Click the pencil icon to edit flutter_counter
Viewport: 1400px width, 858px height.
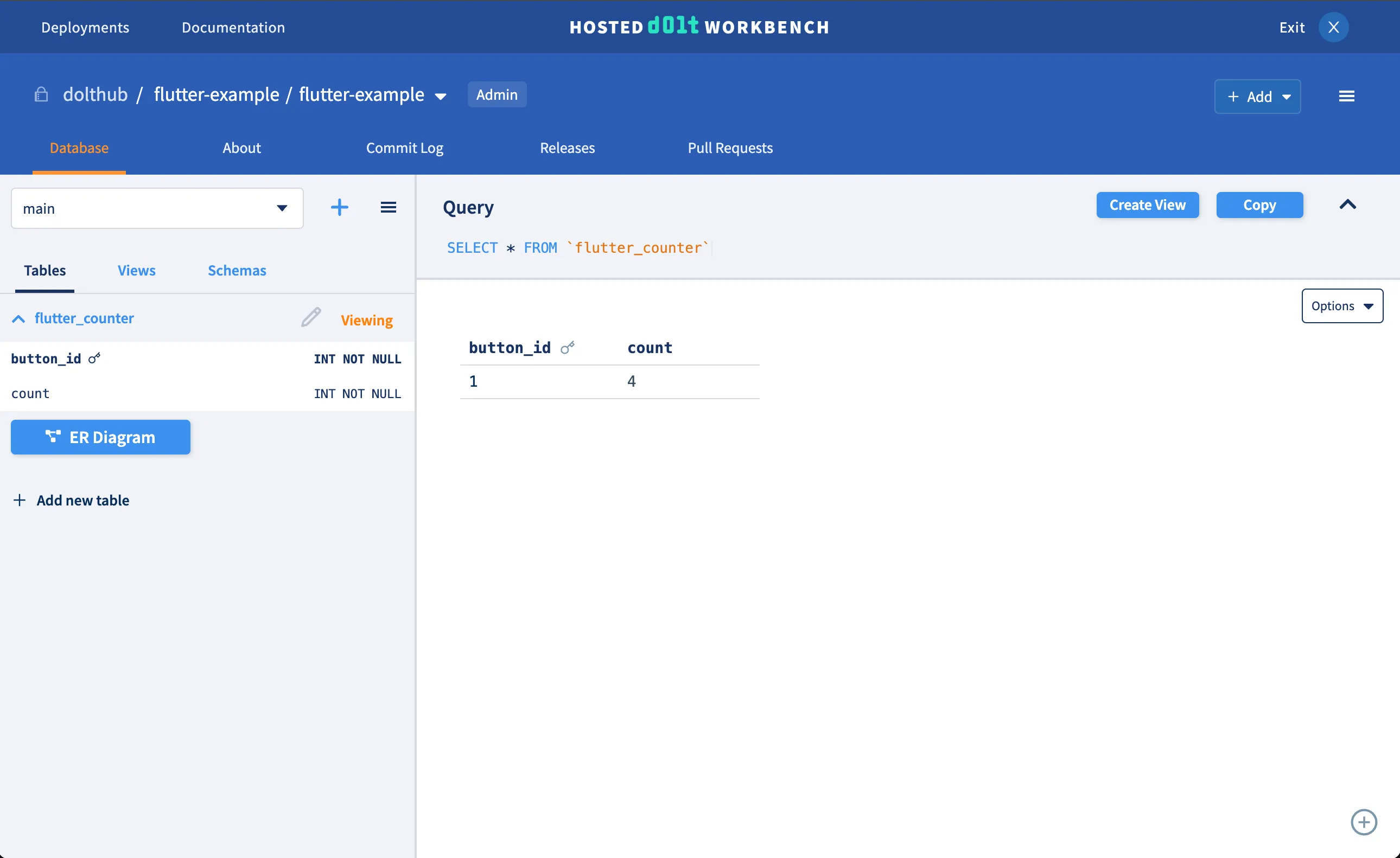[x=310, y=317]
